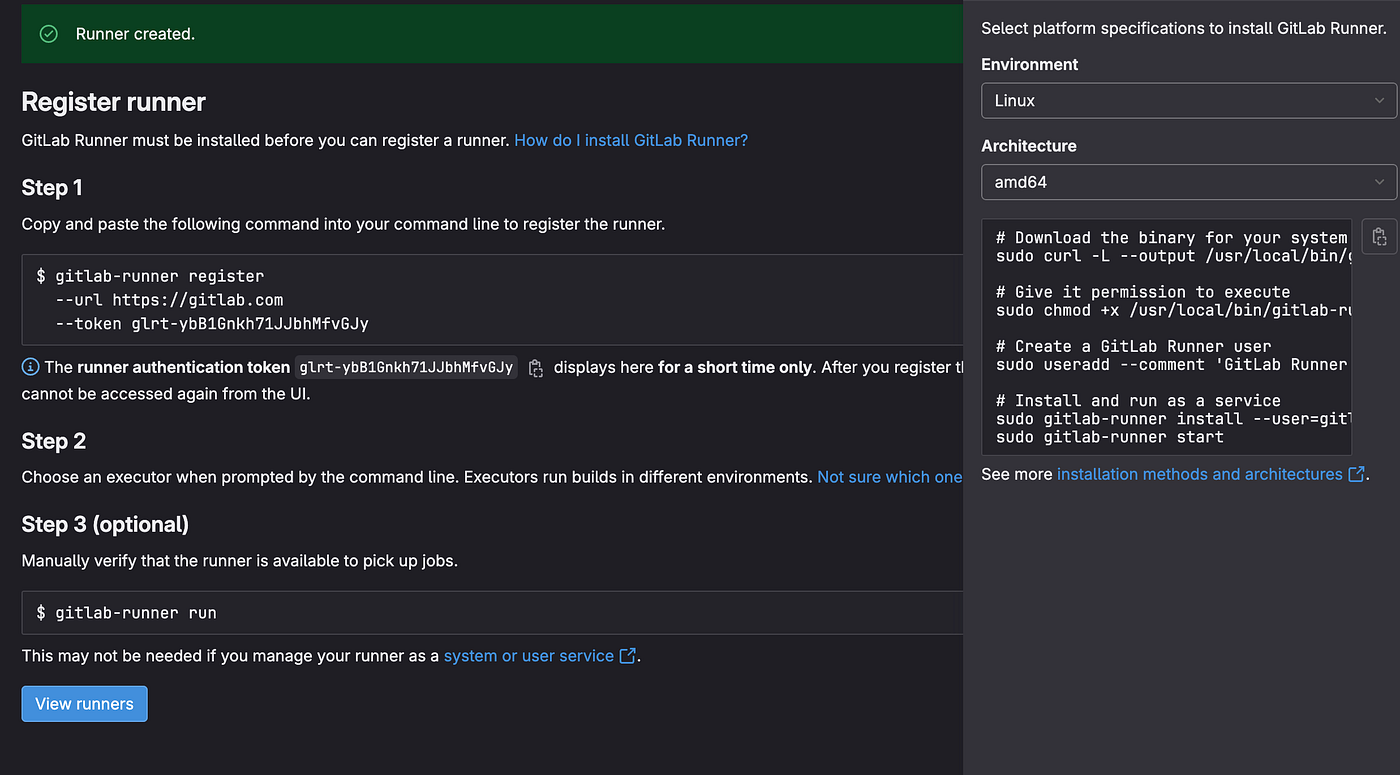The image size is (1400, 775).
Task: Open the How do I install GitLab Runner link
Action: 631,140
